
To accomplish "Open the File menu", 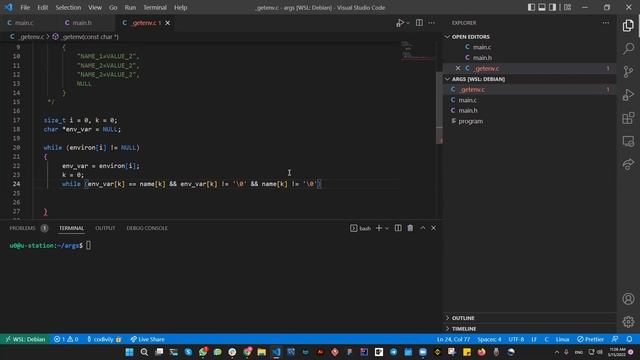I will (x=25, y=7).
